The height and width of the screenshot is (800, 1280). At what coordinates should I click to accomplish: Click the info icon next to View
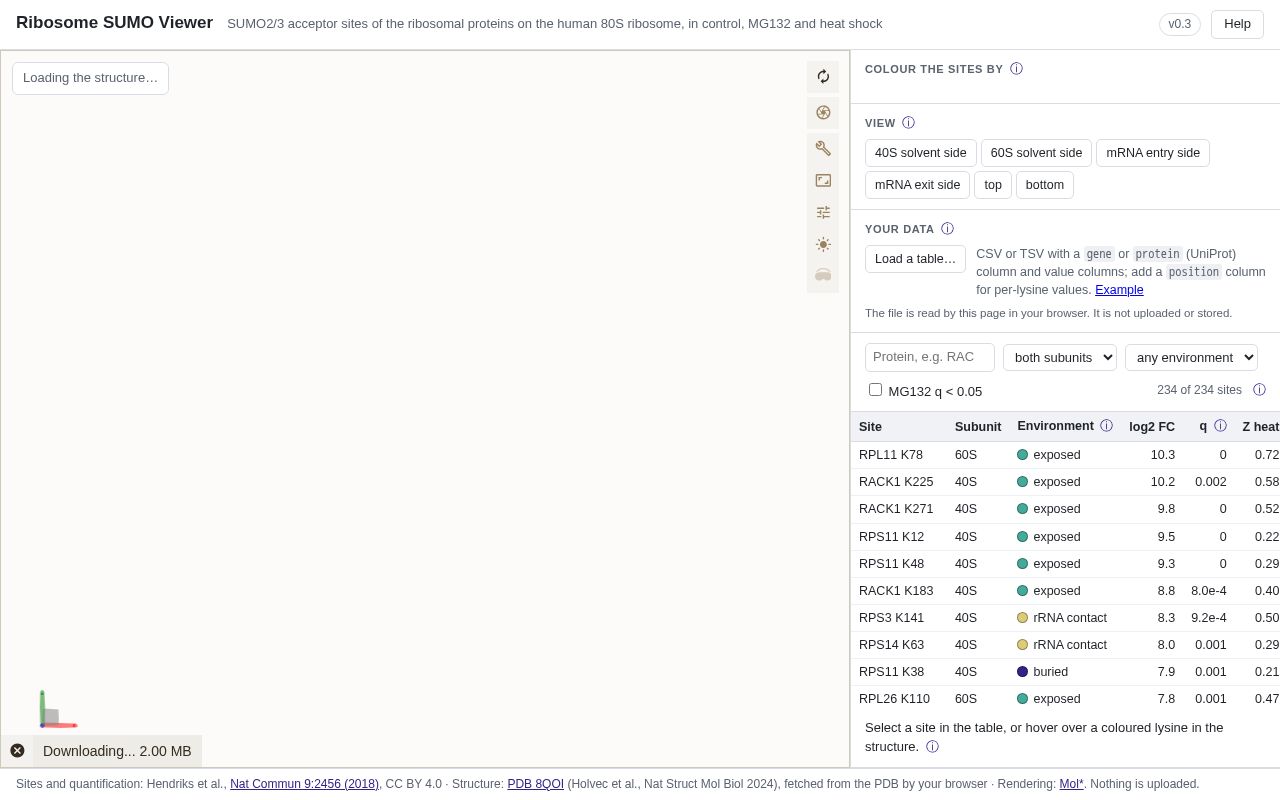908,123
